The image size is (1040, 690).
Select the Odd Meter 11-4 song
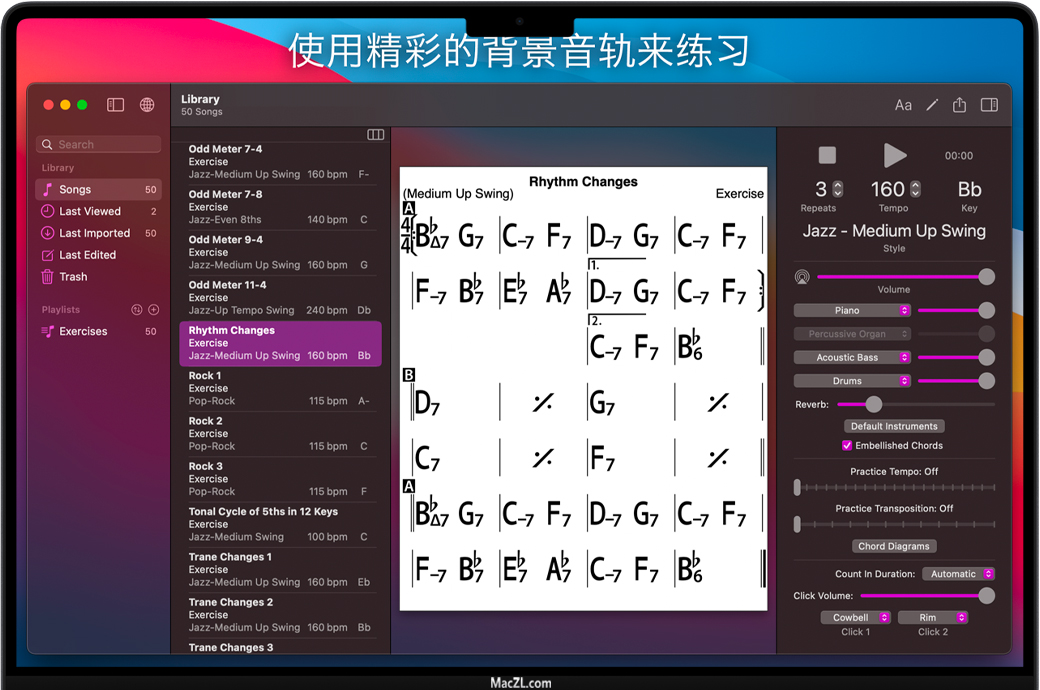(280, 298)
